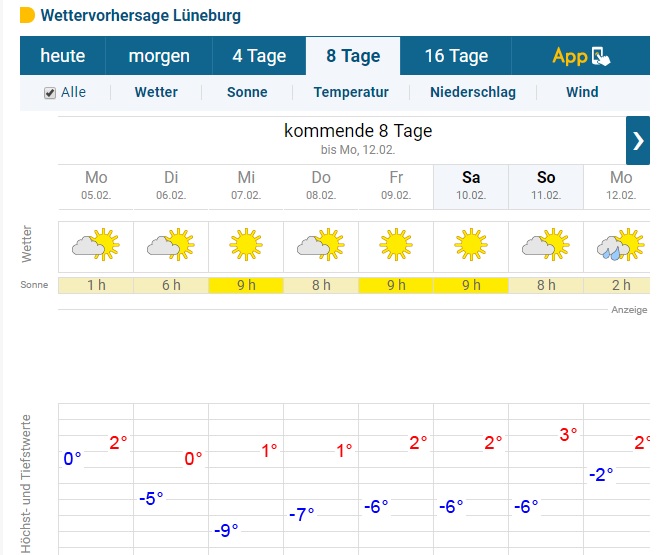Screen dimensions: 665x555
Task: Filter by Niederschlag
Action: pos(473,92)
